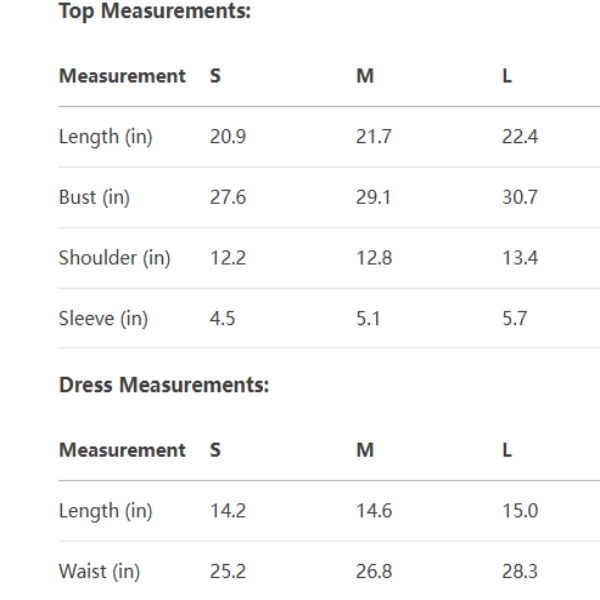This screenshot has width=600, height=600.
Task: Click the Waist large value 28.3
Action: tap(519, 572)
